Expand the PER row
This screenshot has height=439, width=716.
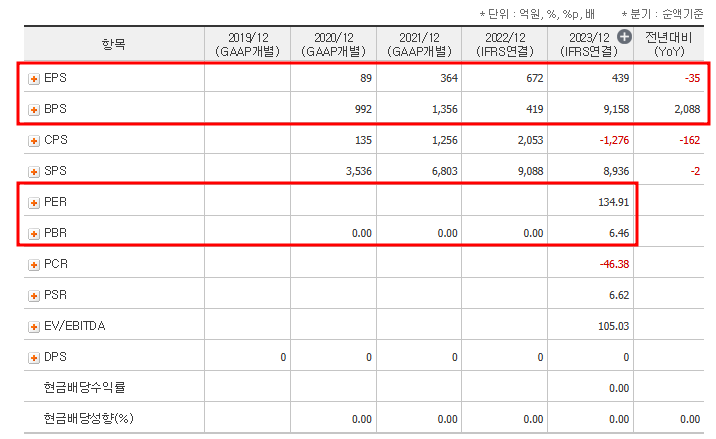point(34,203)
